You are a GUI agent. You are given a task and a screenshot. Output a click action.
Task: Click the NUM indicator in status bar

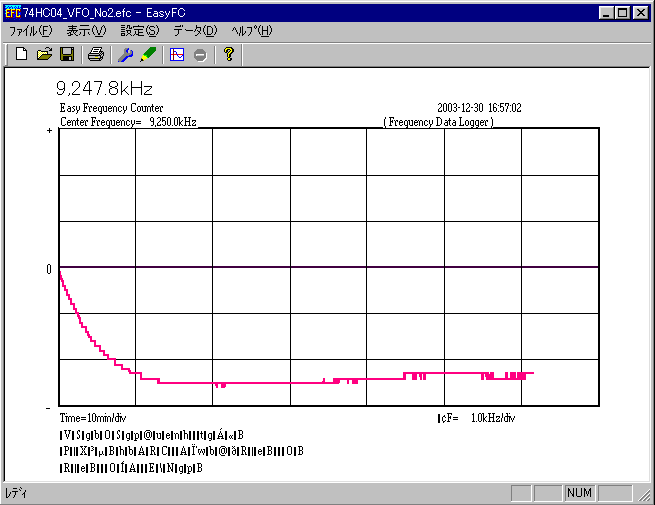click(579, 493)
